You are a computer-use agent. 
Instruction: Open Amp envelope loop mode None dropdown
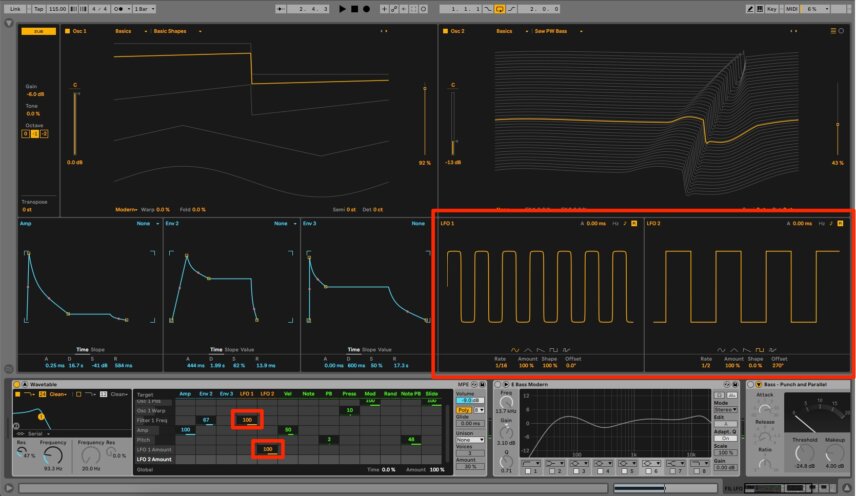147,223
